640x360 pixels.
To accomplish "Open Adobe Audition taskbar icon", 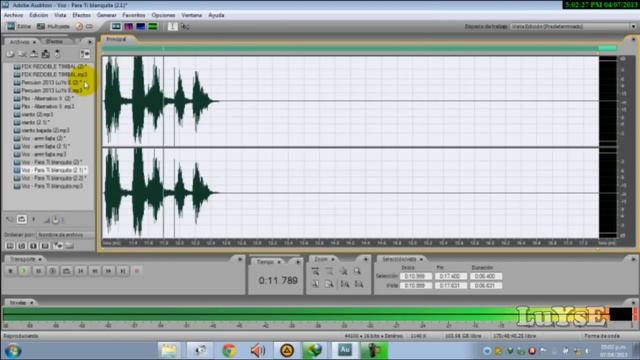I will pyautogui.click(x=345, y=350).
